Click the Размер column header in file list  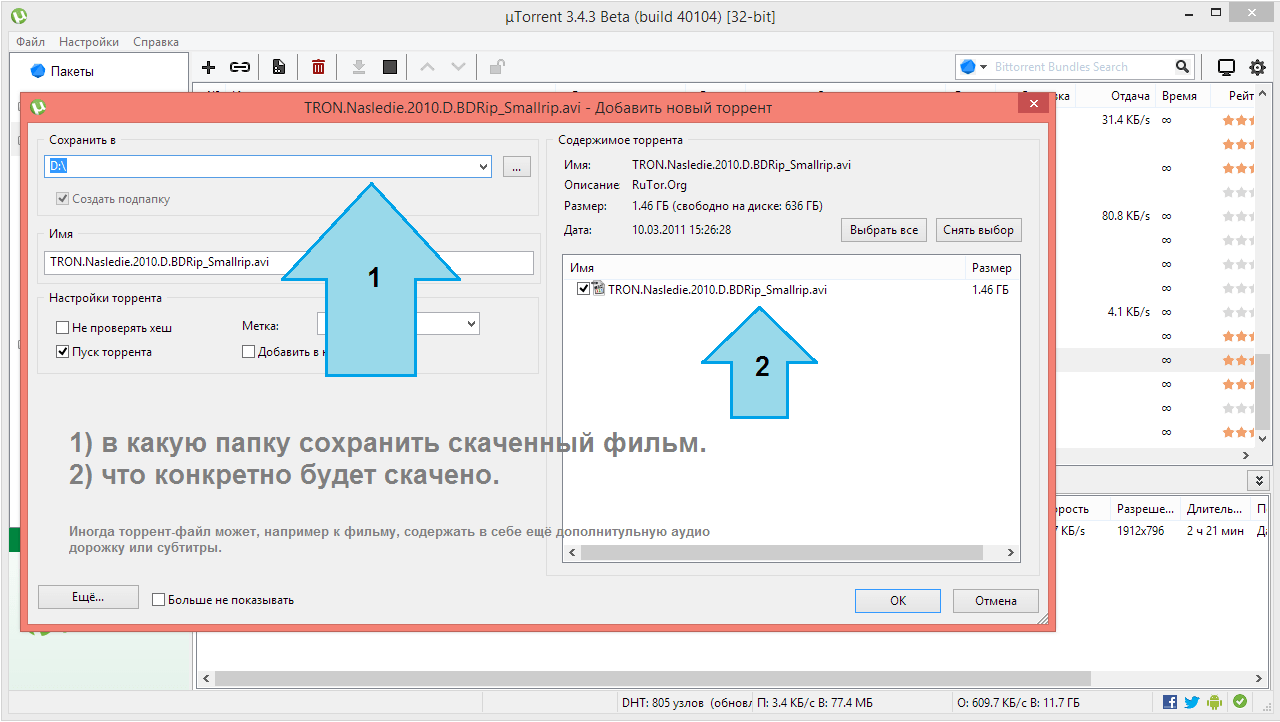[x=992, y=268]
